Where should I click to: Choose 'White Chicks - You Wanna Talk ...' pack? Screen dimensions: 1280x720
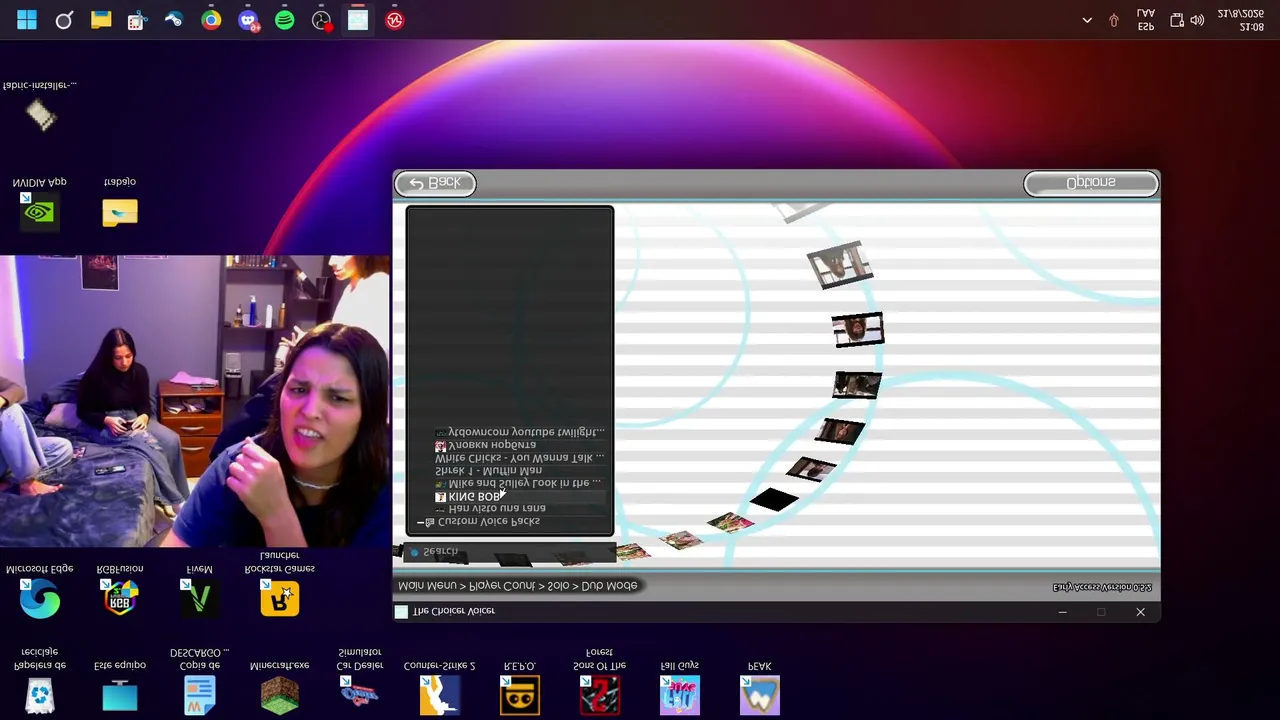tap(519, 457)
